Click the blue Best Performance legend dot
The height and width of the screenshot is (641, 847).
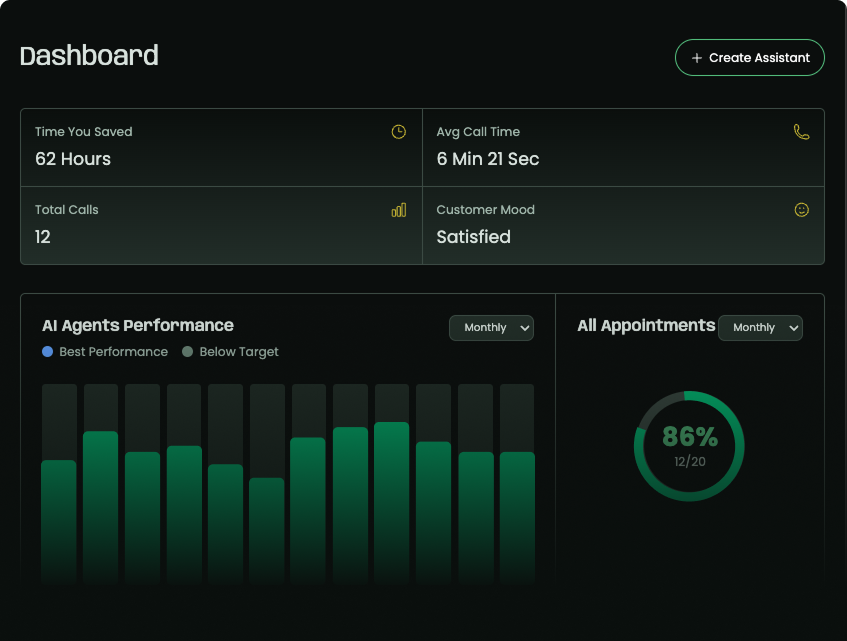pyautogui.click(x=48, y=352)
